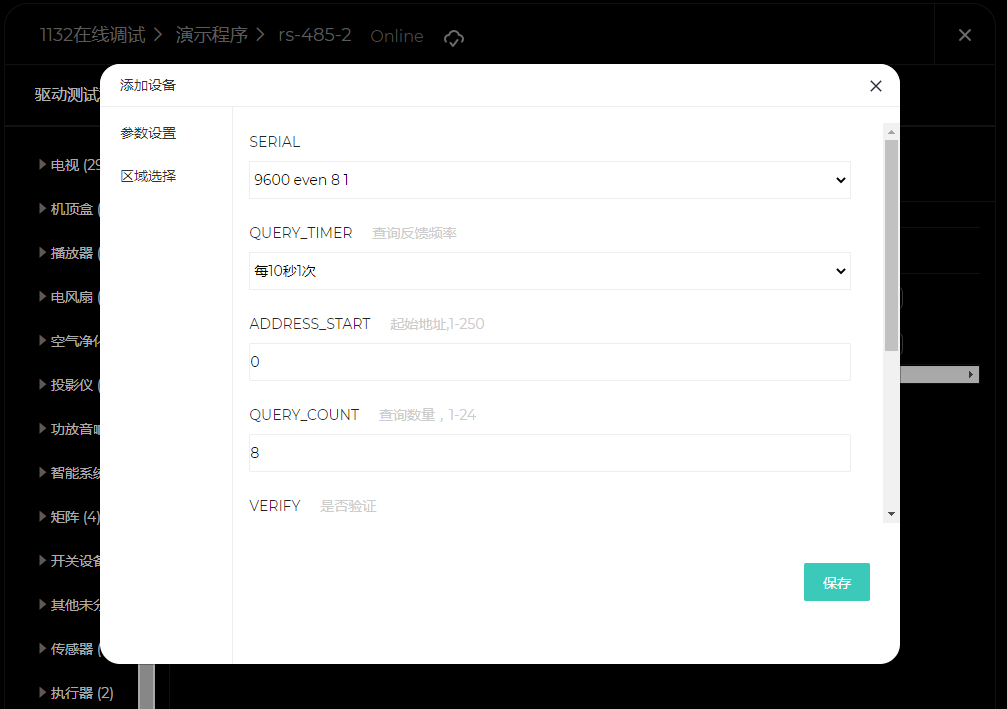Click the dialog scrollbar down arrow
The height and width of the screenshot is (709, 1007).
[x=891, y=514]
